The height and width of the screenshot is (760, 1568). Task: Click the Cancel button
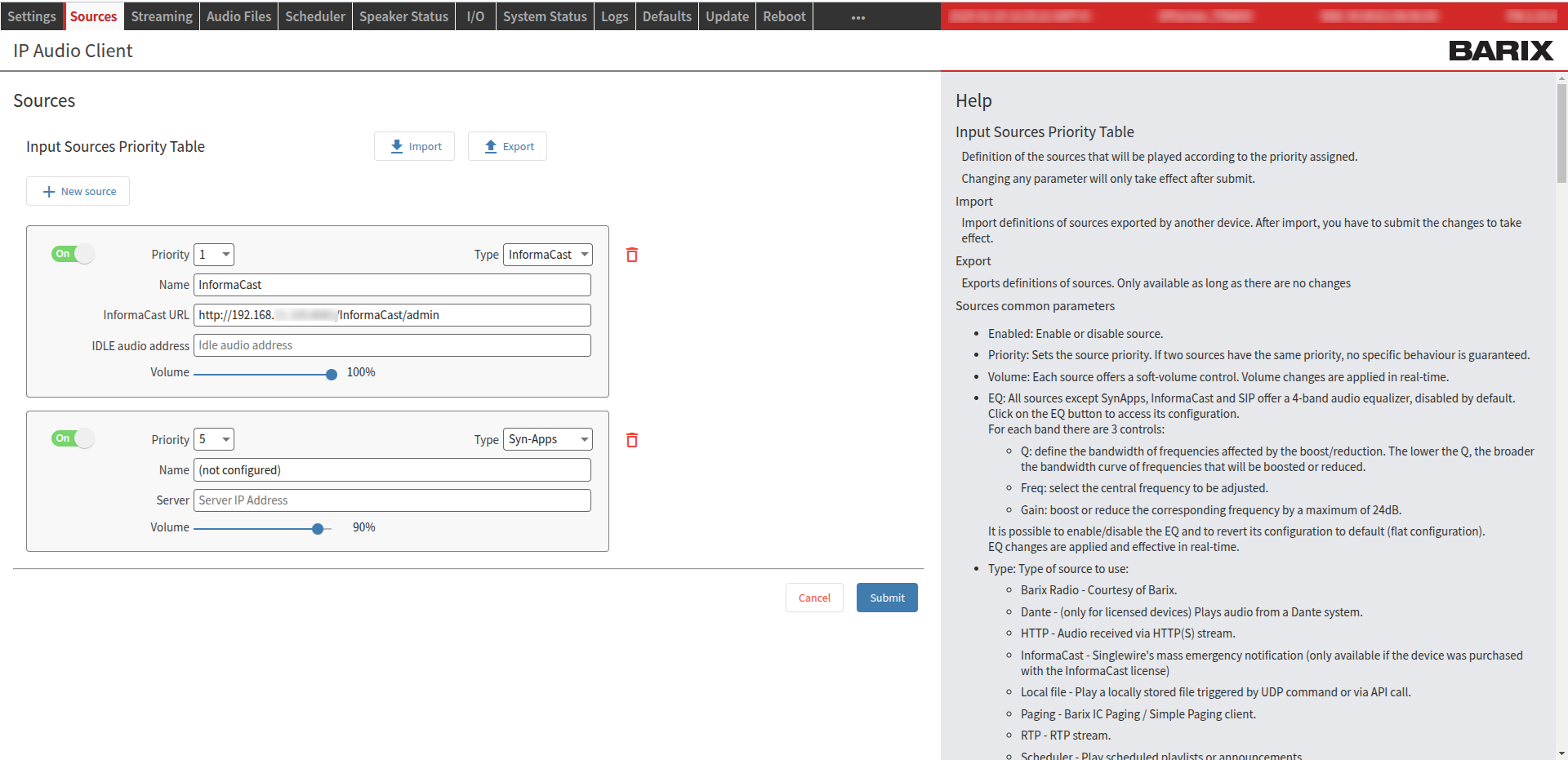(x=814, y=598)
